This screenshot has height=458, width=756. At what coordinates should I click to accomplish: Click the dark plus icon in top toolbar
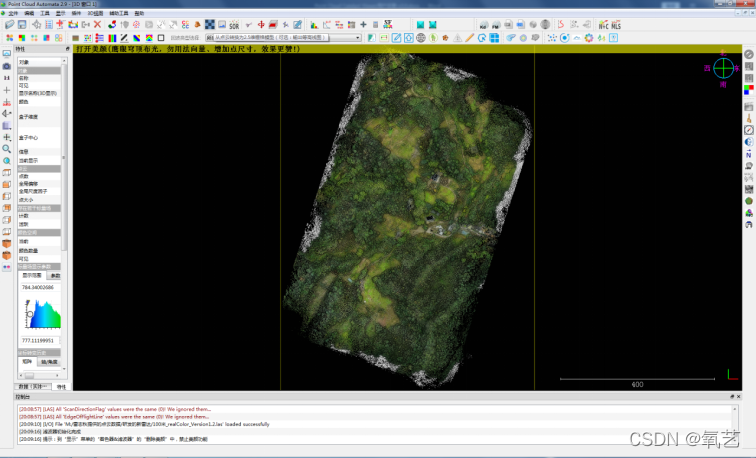coord(363,25)
